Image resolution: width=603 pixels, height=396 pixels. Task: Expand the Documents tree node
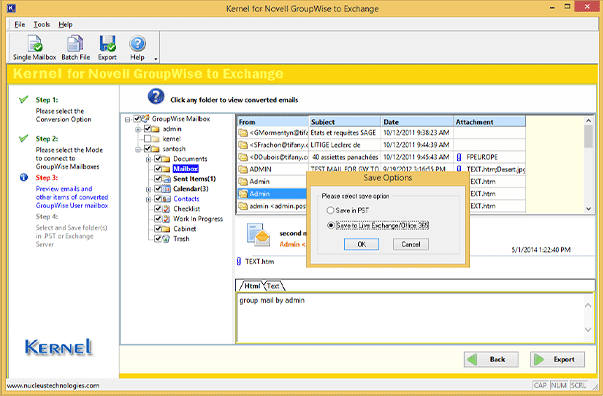(148, 159)
